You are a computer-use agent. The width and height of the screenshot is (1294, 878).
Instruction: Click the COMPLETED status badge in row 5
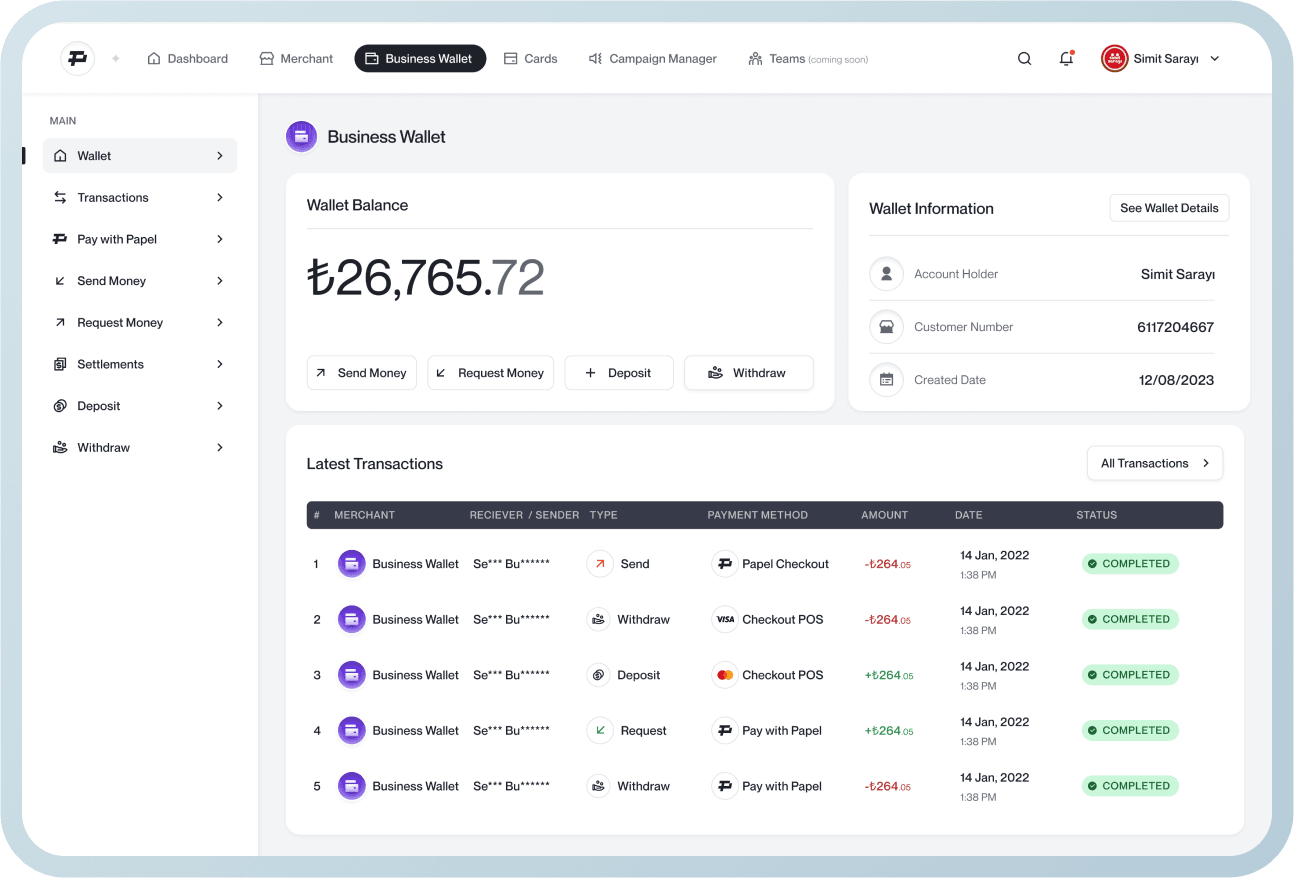pos(1130,786)
